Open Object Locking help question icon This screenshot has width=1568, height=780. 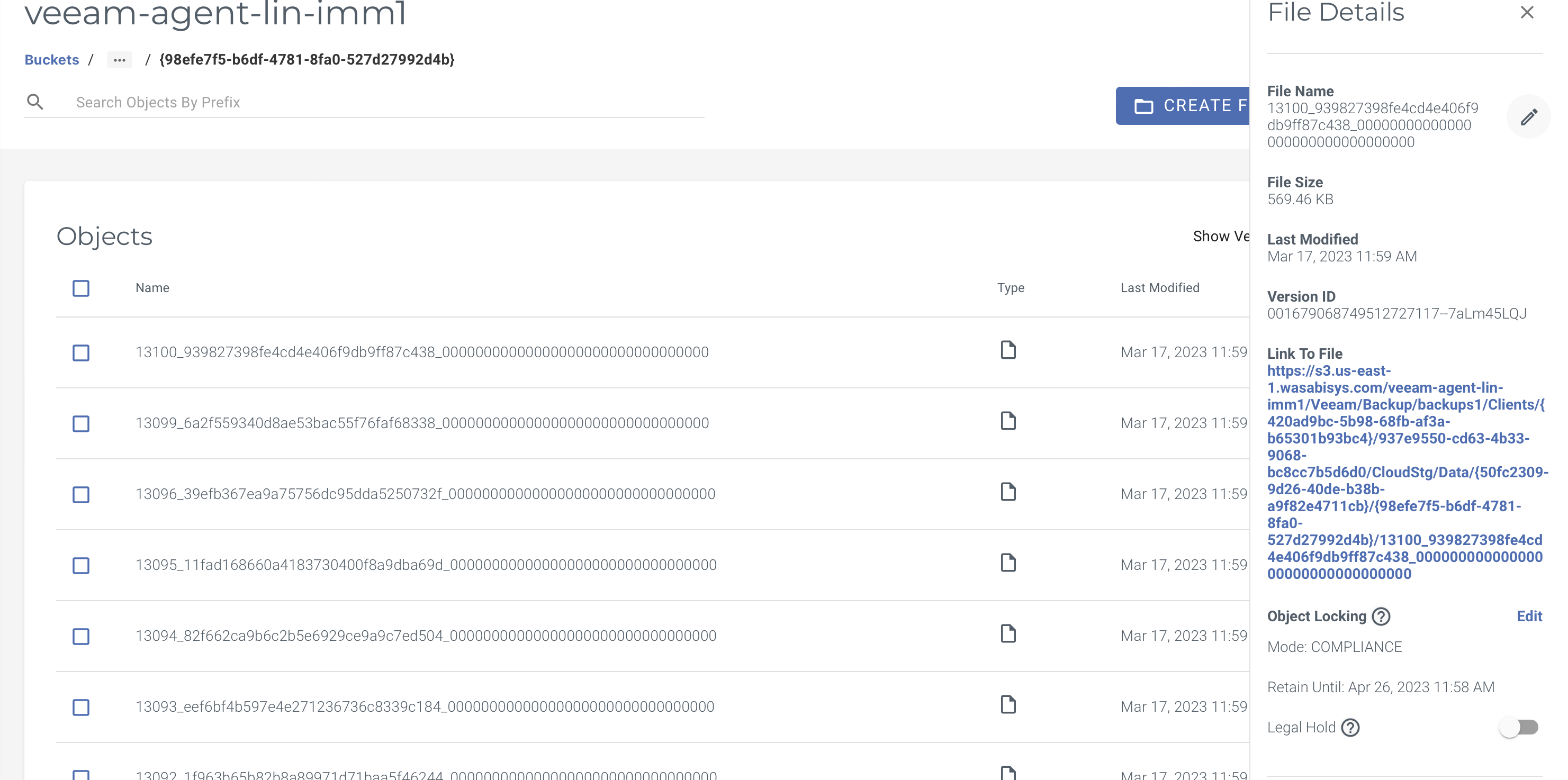coord(1381,616)
